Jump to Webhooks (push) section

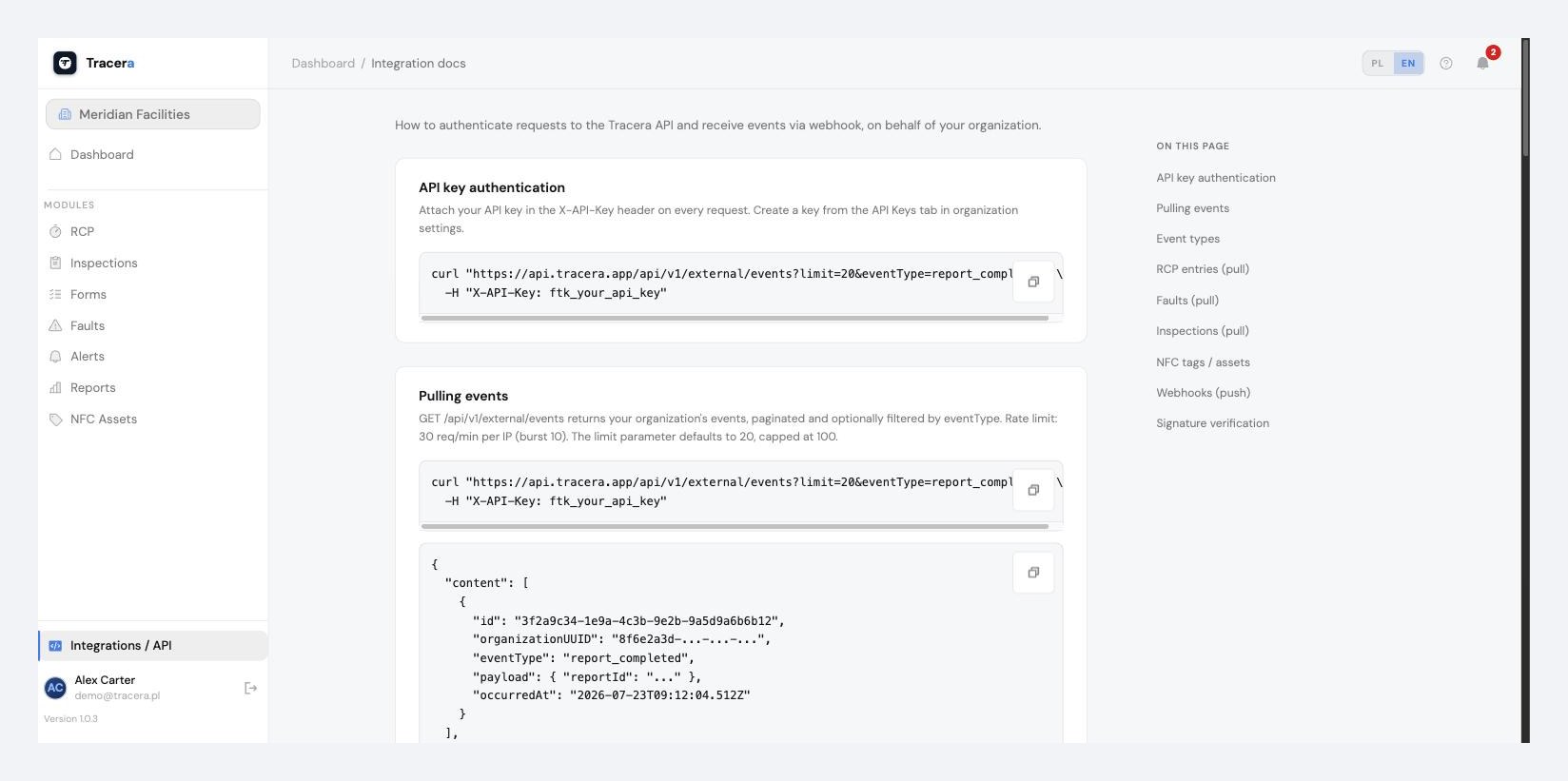[1203, 393]
